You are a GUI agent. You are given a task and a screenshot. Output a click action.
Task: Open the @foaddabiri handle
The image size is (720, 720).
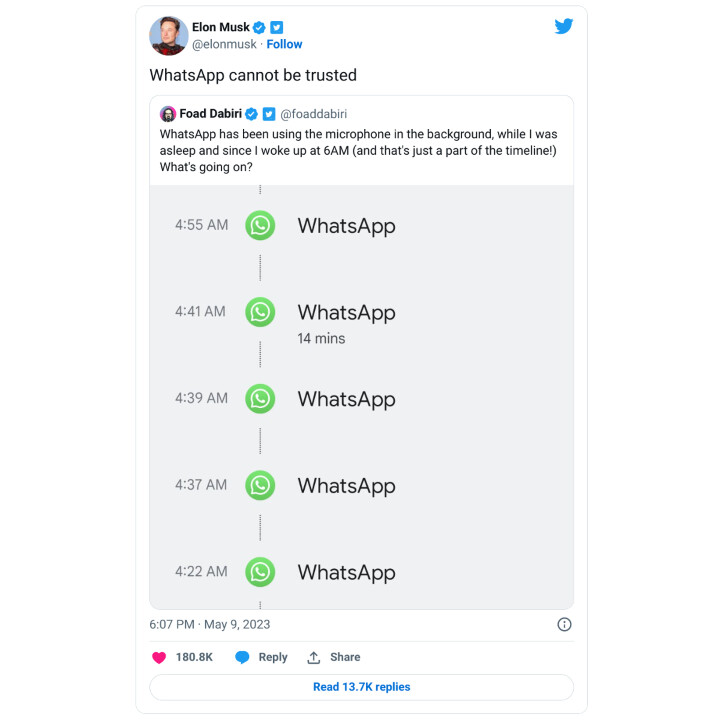pos(312,114)
